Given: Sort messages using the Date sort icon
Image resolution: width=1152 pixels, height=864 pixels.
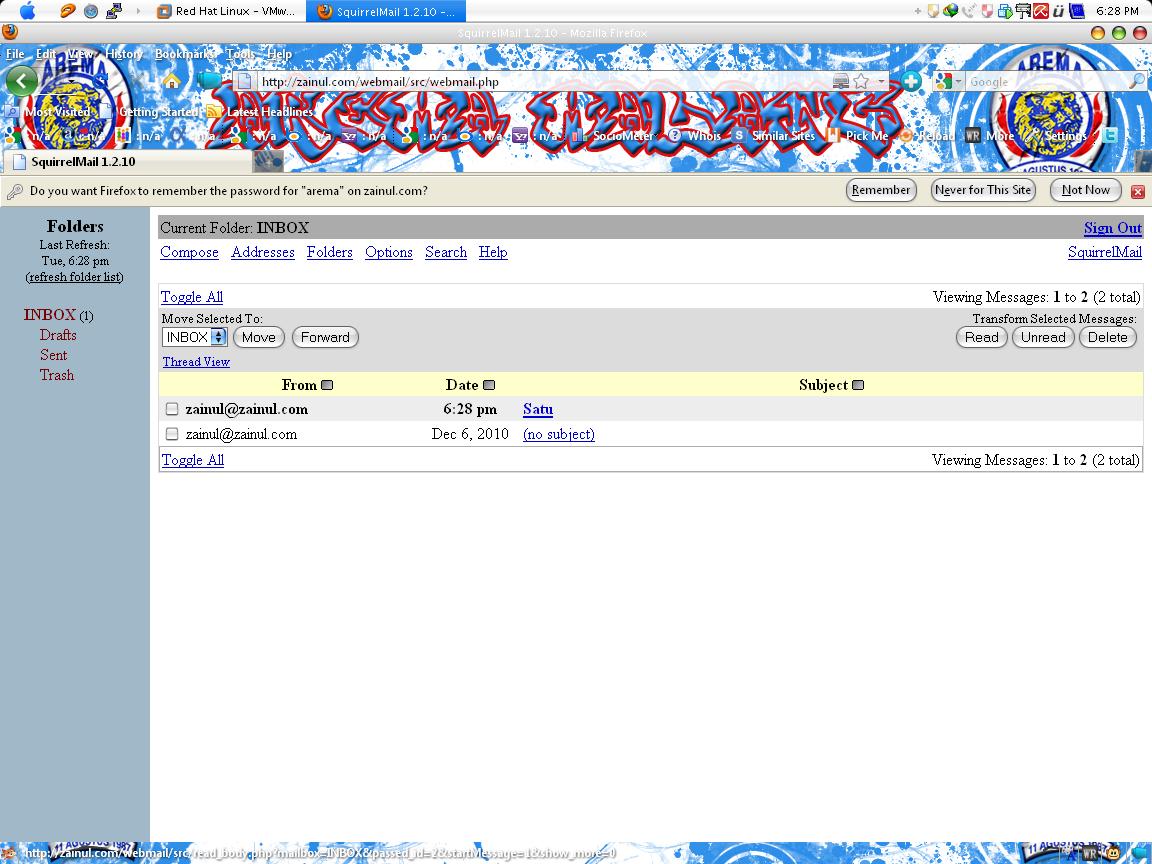Looking at the screenshot, I should pos(489,385).
